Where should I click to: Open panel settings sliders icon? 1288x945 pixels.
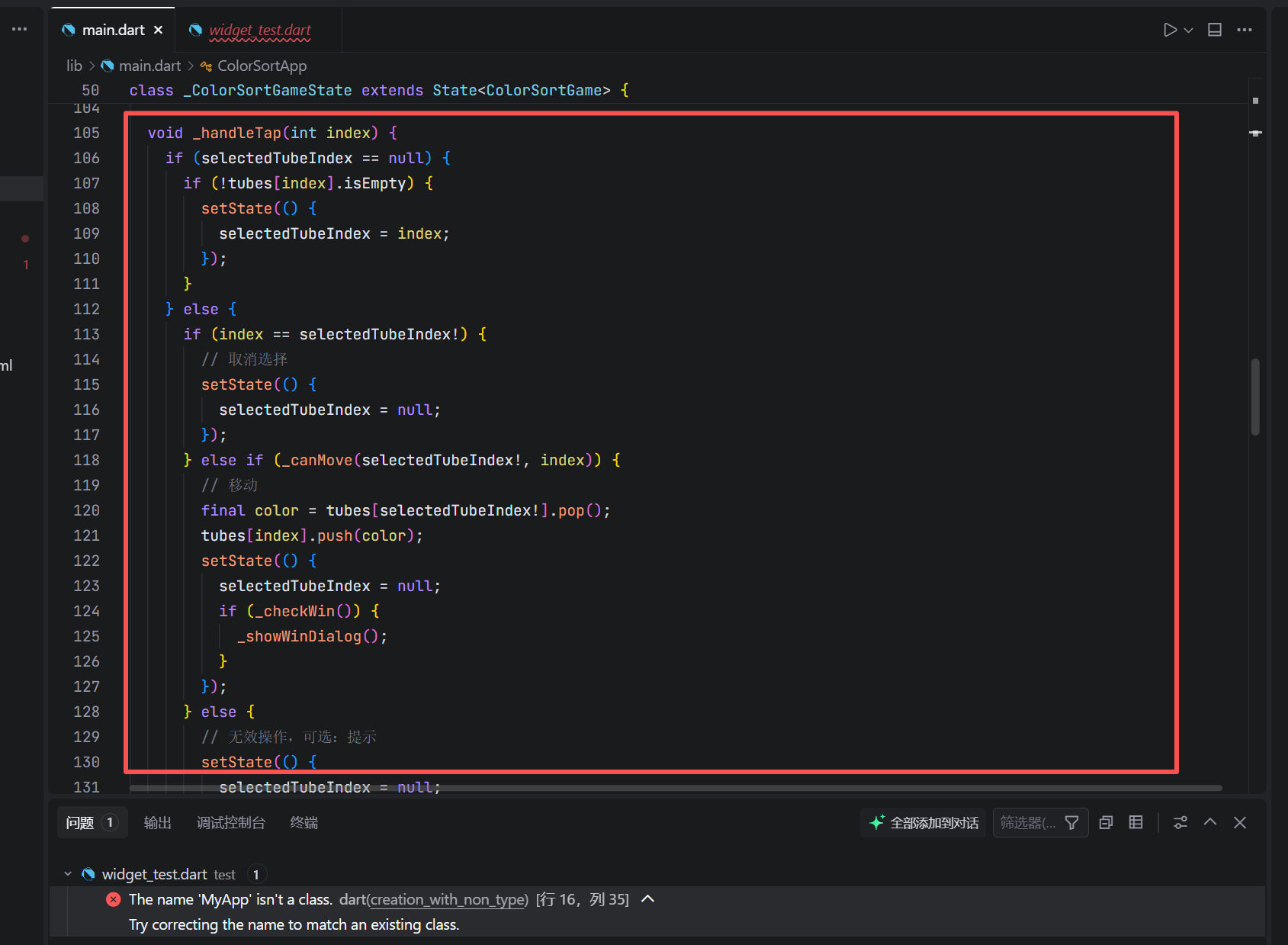click(x=1180, y=822)
